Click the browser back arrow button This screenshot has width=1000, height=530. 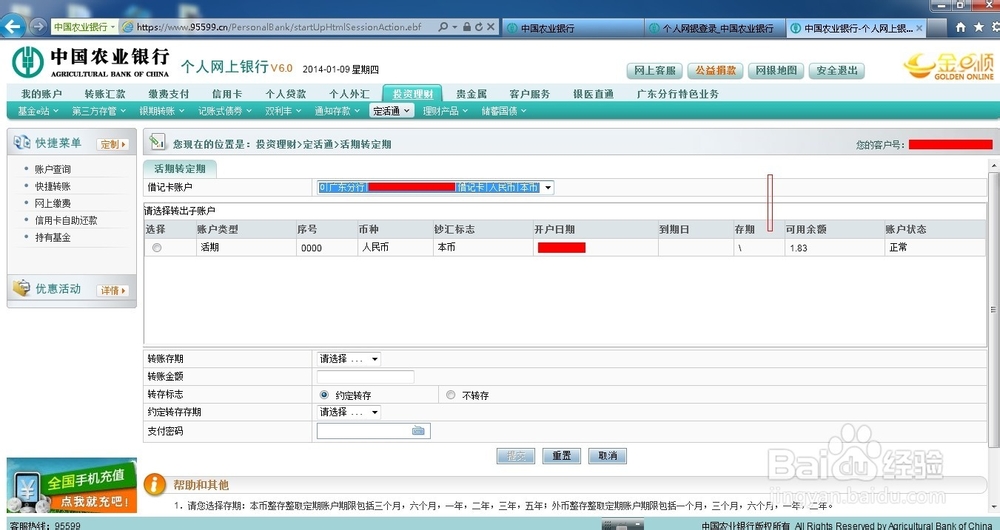tap(14, 27)
